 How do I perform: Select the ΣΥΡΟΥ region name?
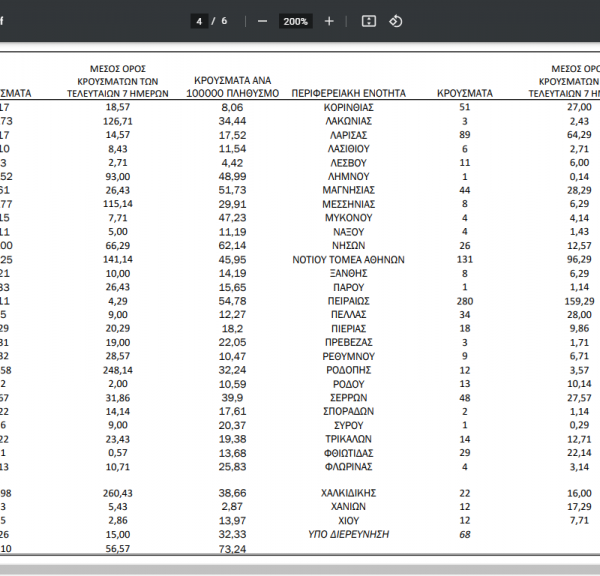click(349, 425)
